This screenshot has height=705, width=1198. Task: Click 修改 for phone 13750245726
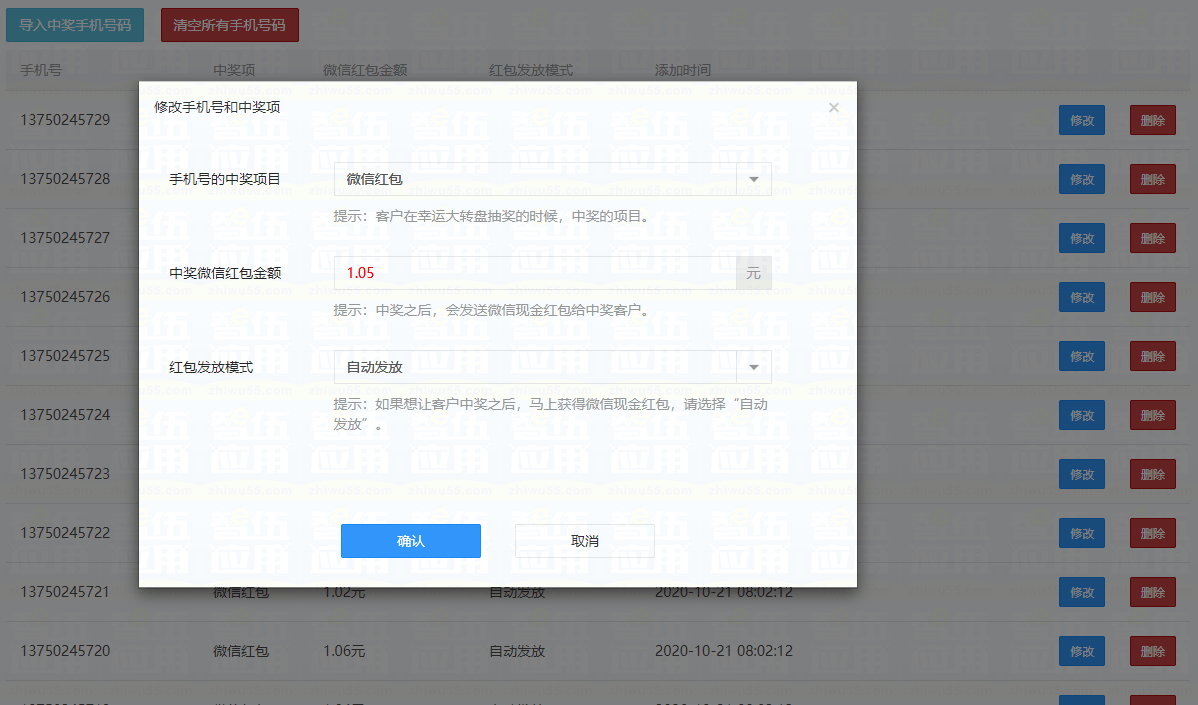1082,297
